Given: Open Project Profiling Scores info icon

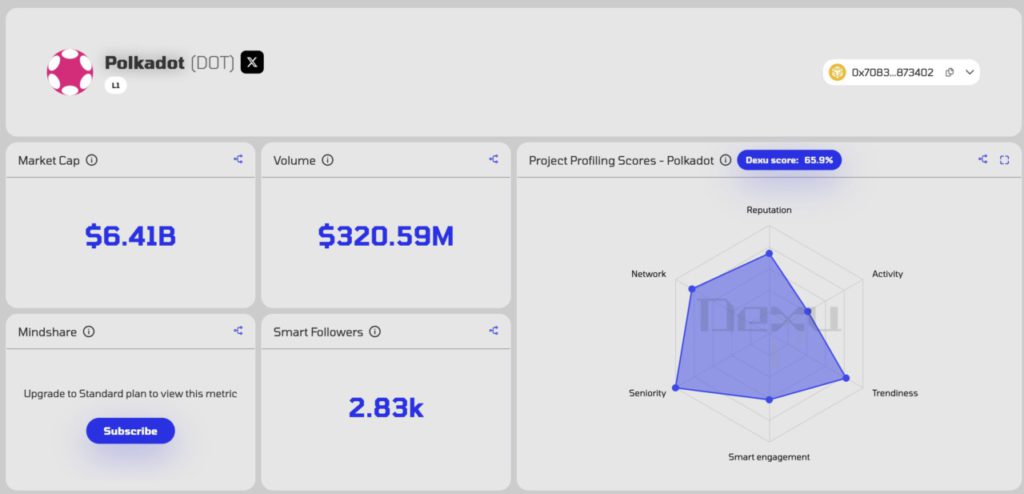Looking at the screenshot, I should click(726, 160).
